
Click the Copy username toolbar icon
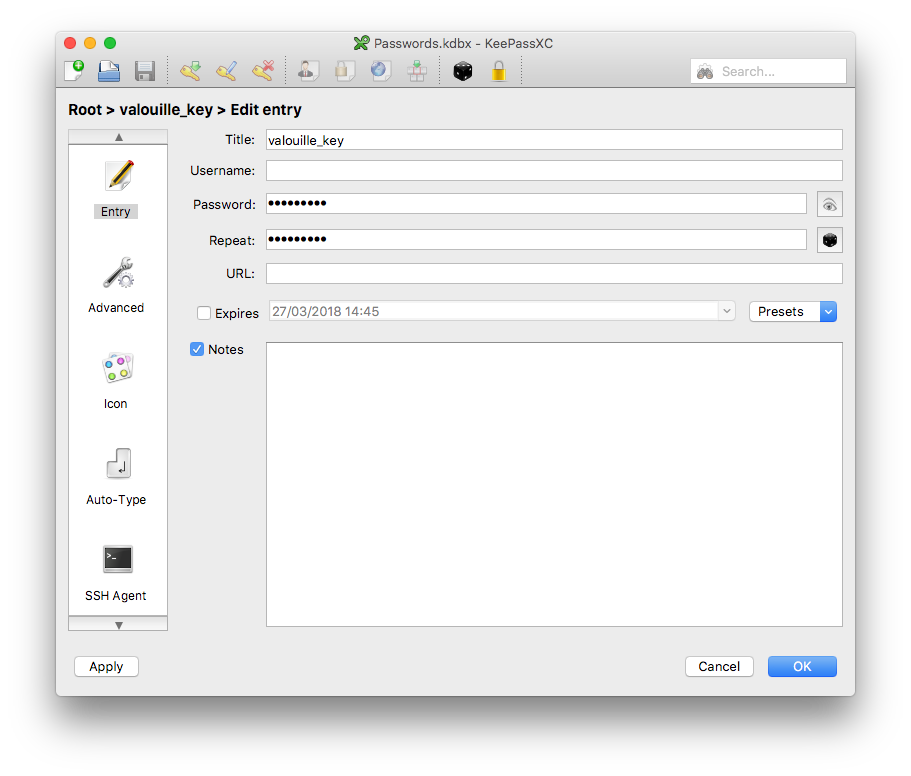pos(308,71)
